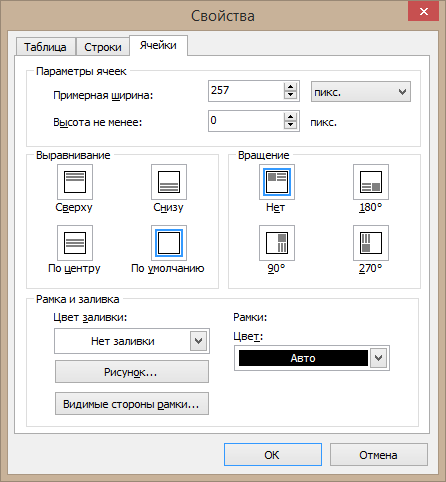
Task: Focus the Высота не менее input field
Action: pyautogui.click(x=246, y=121)
